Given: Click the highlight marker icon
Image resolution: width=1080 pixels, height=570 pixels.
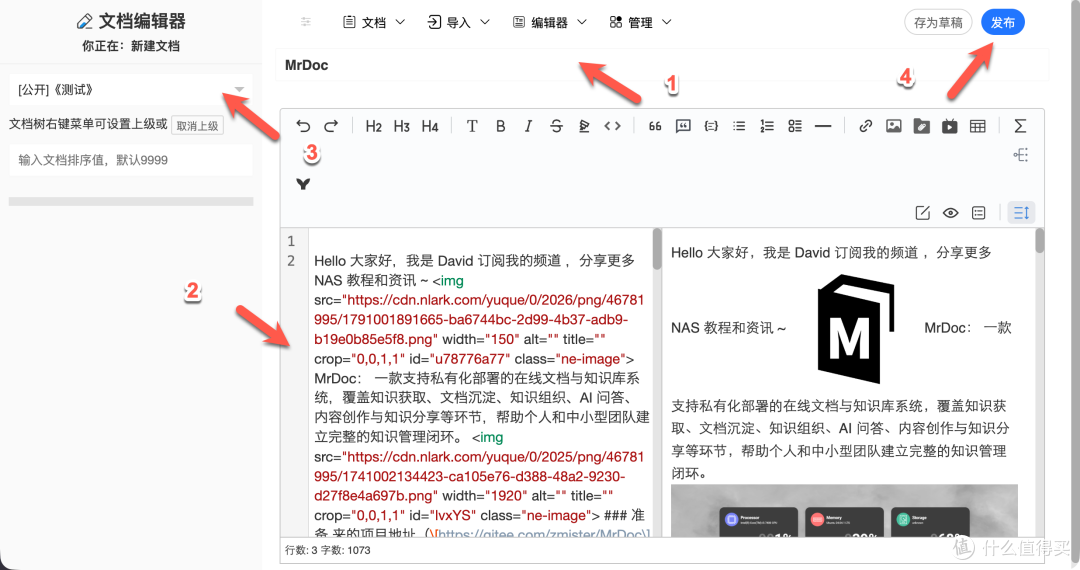Looking at the screenshot, I should pos(584,126).
